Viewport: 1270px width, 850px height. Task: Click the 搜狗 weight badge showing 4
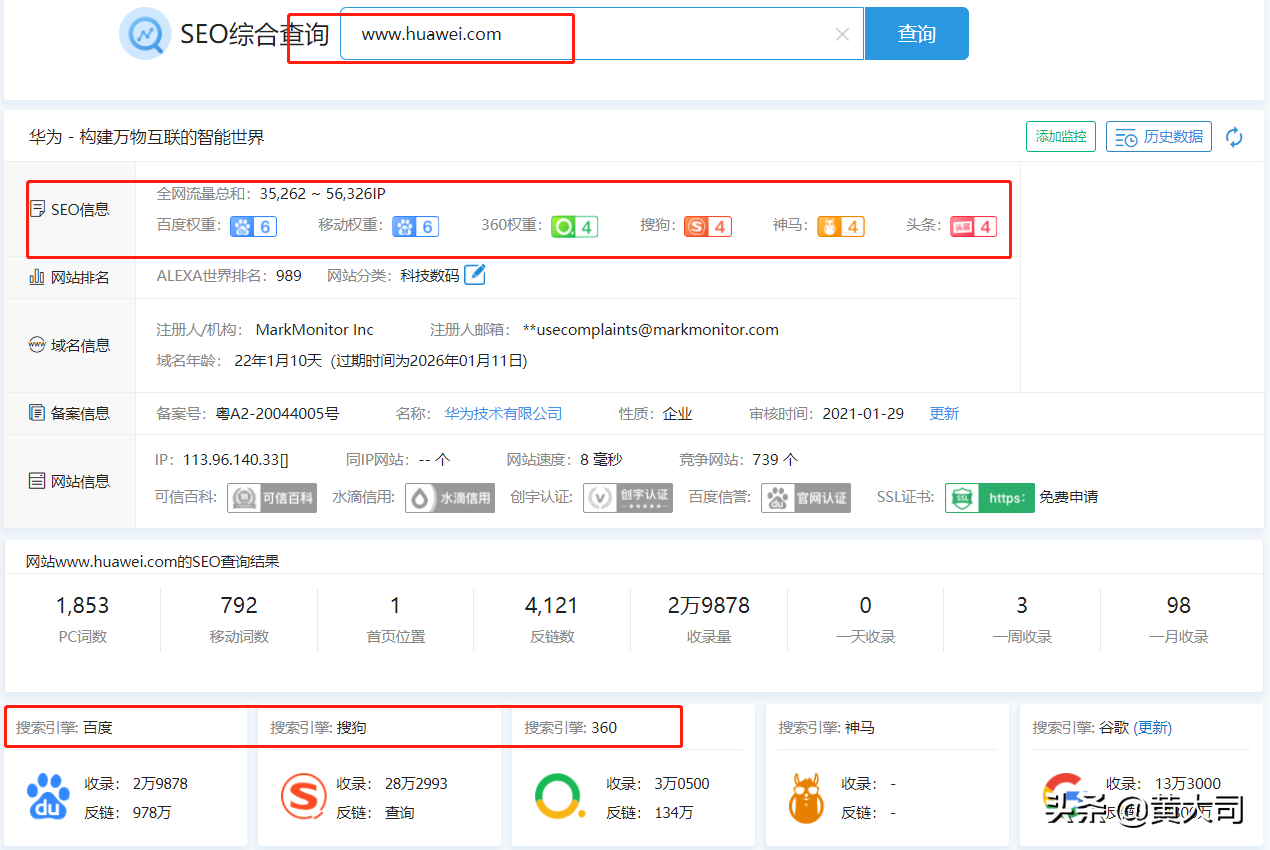pos(708,226)
